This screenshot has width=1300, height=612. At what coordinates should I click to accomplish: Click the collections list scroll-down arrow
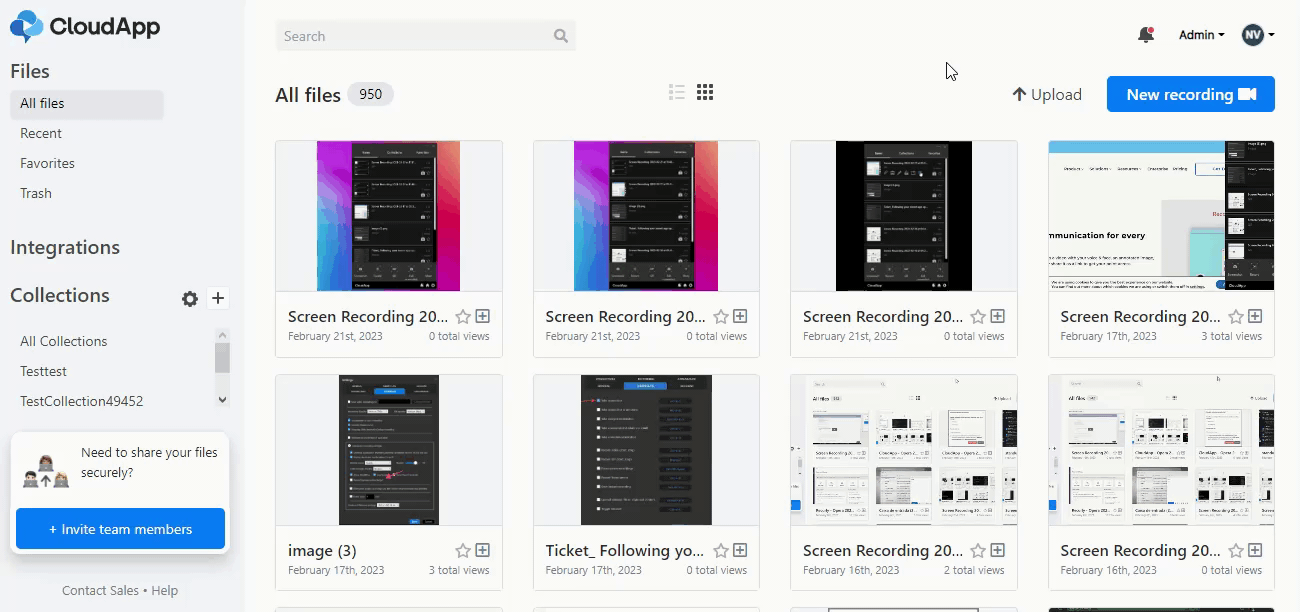pos(222,399)
